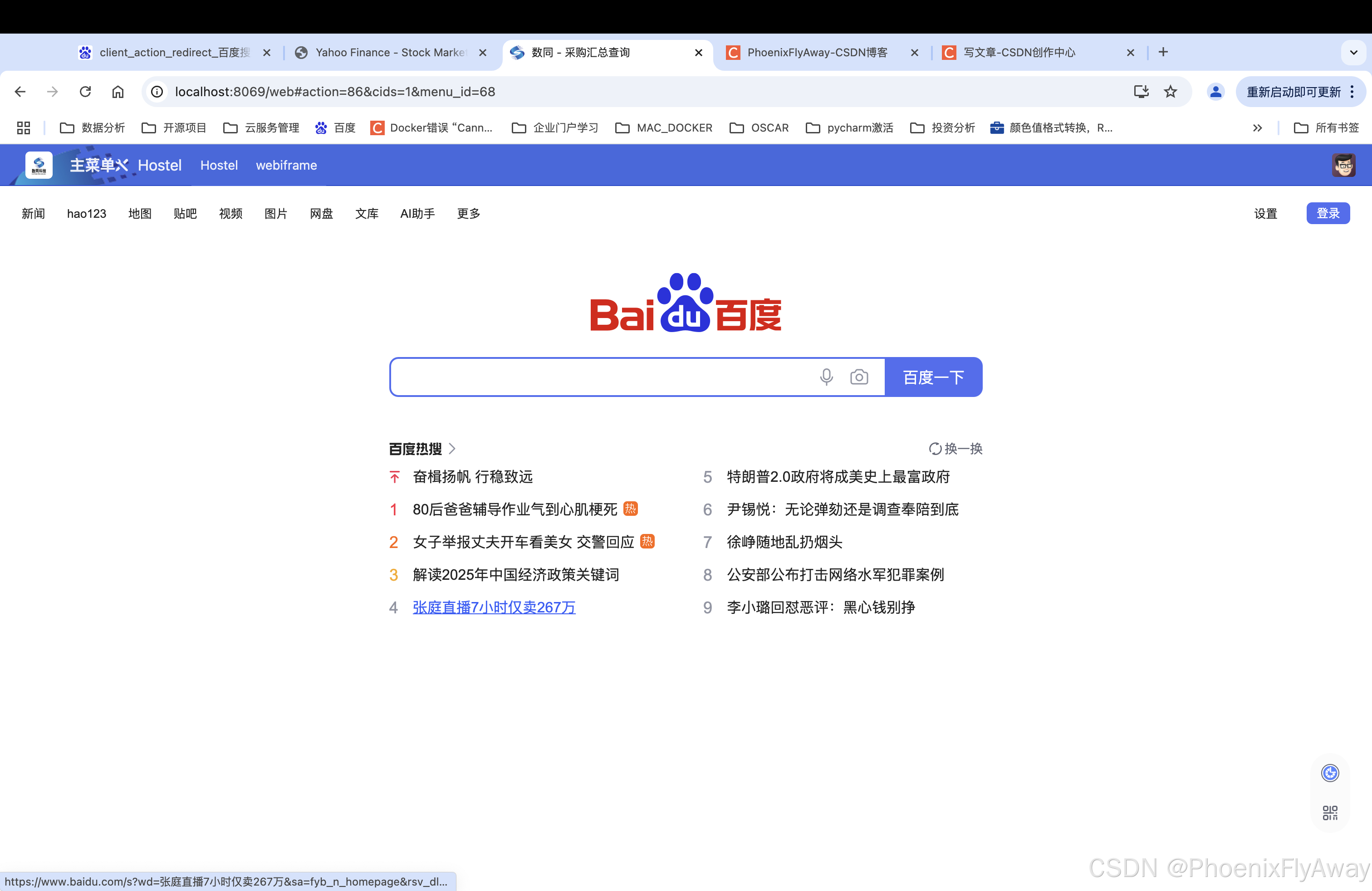Open the Chrome profile icon
The height and width of the screenshot is (891, 1372).
point(1215,92)
